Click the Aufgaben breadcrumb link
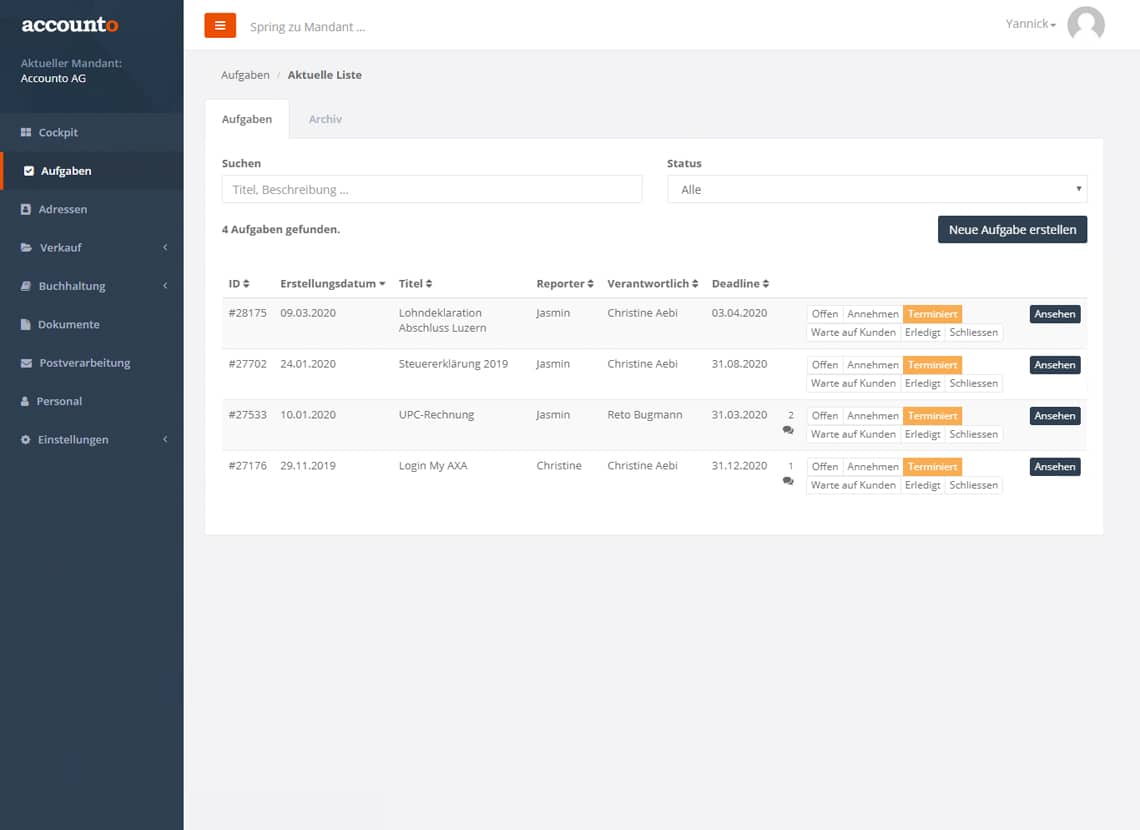The width and height of the screenshot is (1140, 830). tap(245, 75)
